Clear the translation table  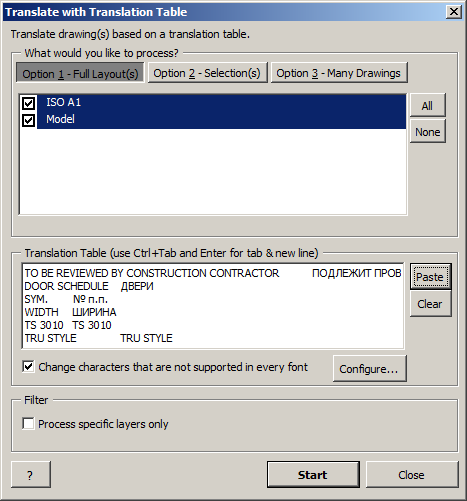[430, 304]
